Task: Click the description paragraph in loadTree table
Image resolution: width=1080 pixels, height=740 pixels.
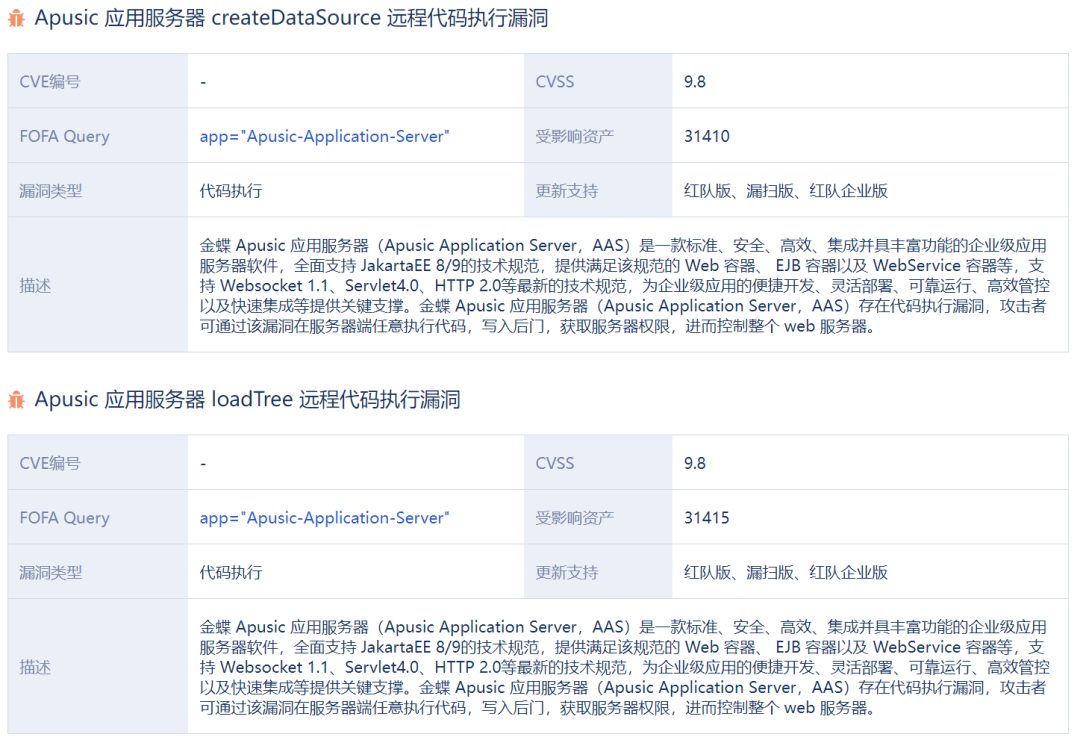Action: tap(625, 668)
